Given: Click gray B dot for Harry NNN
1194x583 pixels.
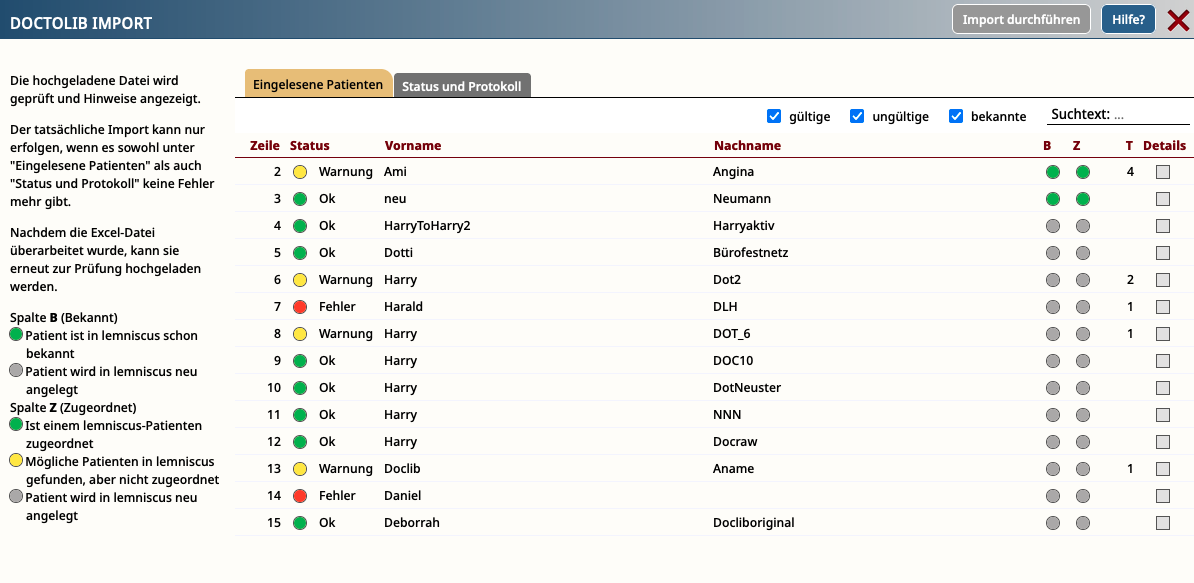Looking at the screenshot, I should [x=1053, y=415].
